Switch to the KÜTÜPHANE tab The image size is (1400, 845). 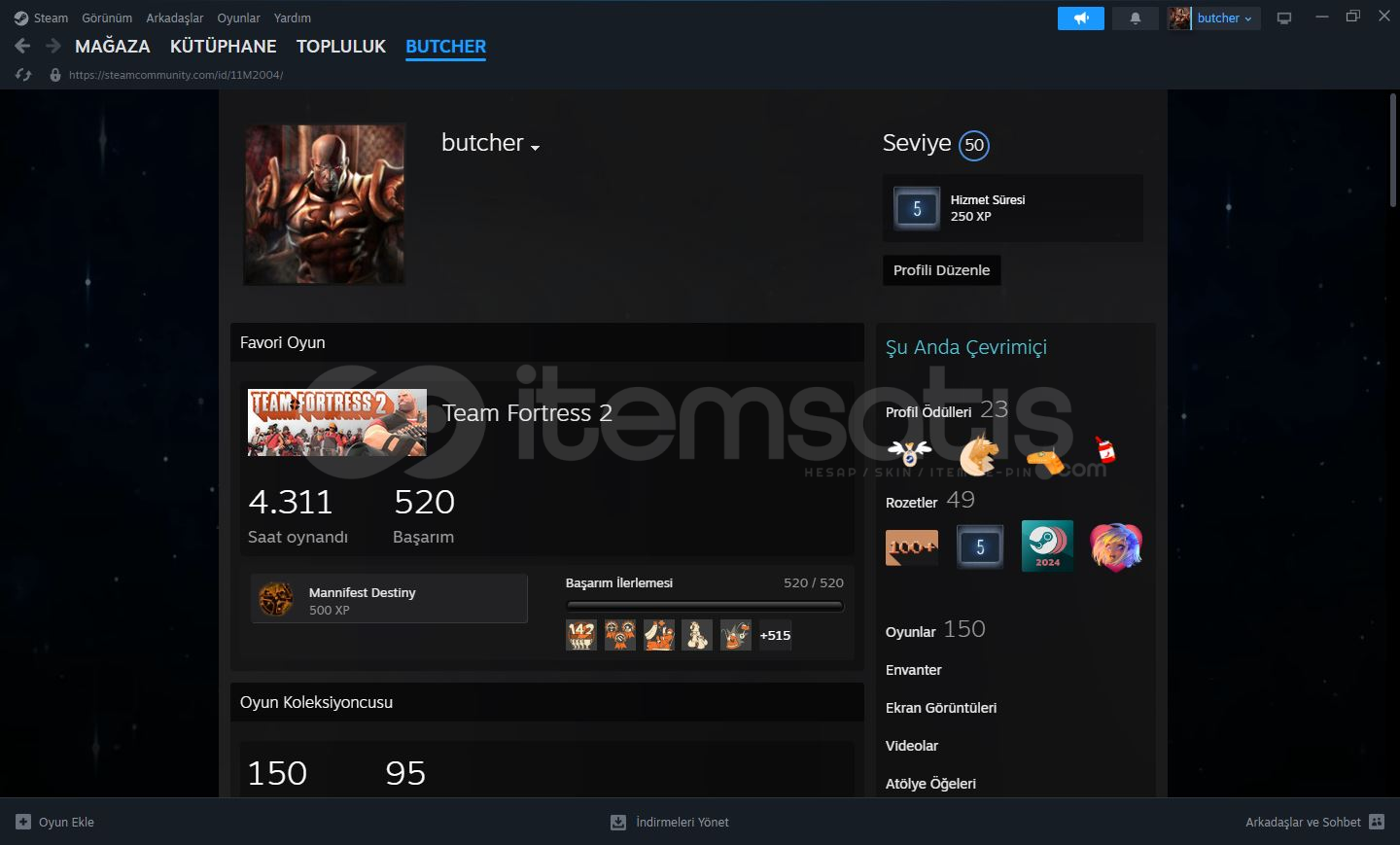coord(224,47)
